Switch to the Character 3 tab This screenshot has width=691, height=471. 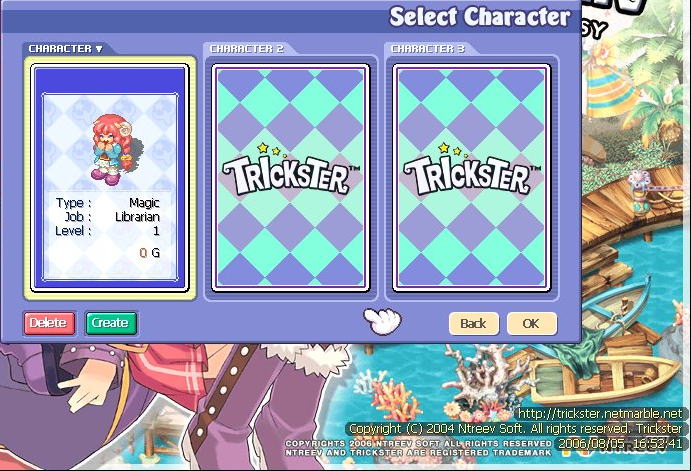(427, 49)
